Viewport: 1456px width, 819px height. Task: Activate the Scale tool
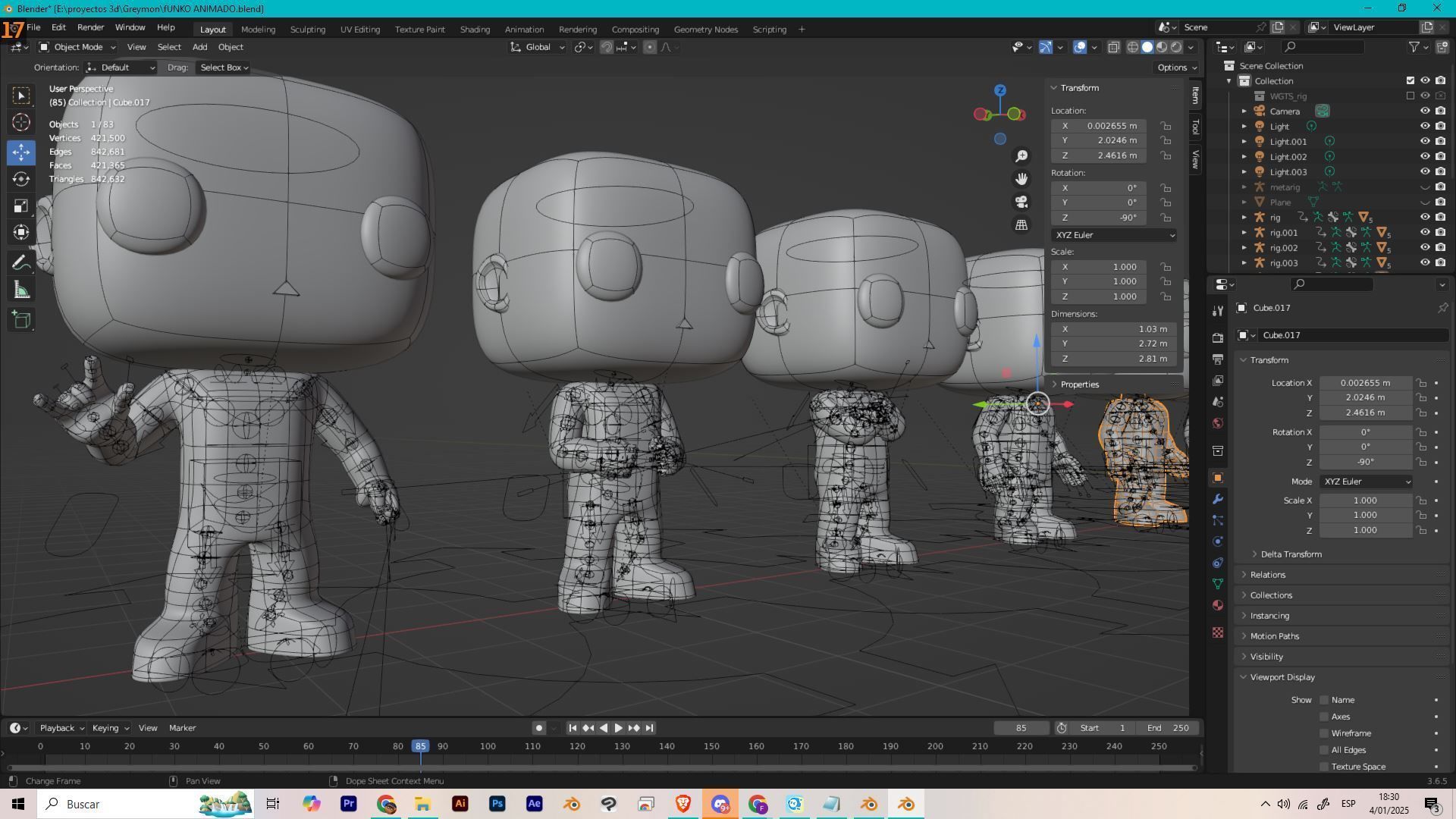(x=21, y=206)
